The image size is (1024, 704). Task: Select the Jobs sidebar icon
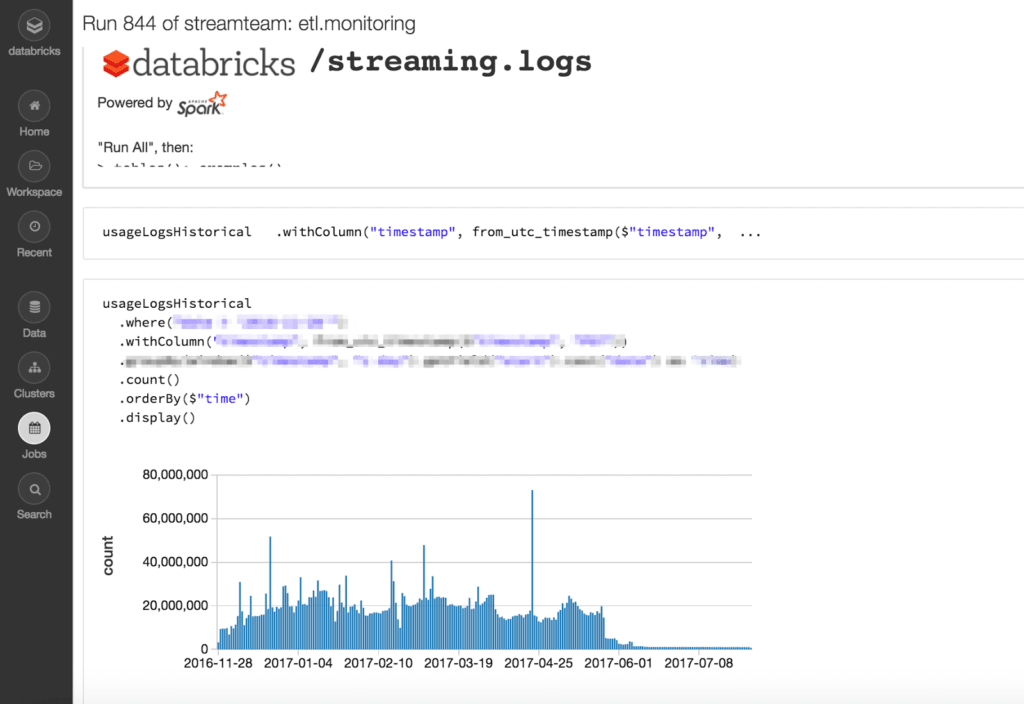(34, 429)
